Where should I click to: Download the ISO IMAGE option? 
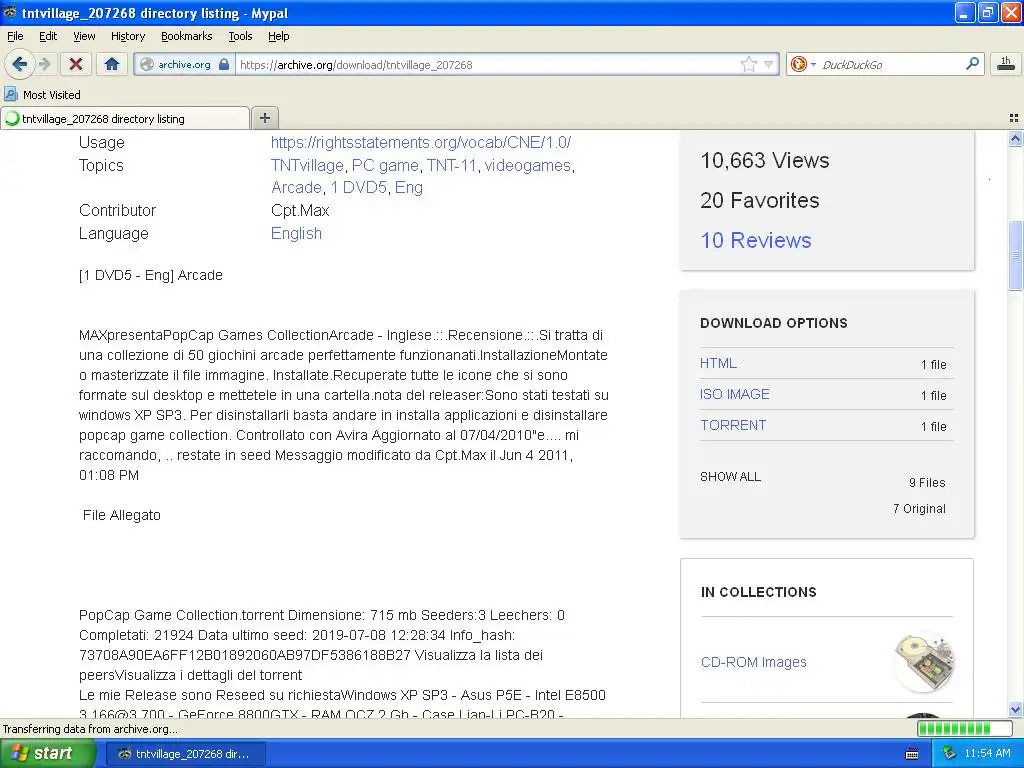coord(735,394)
